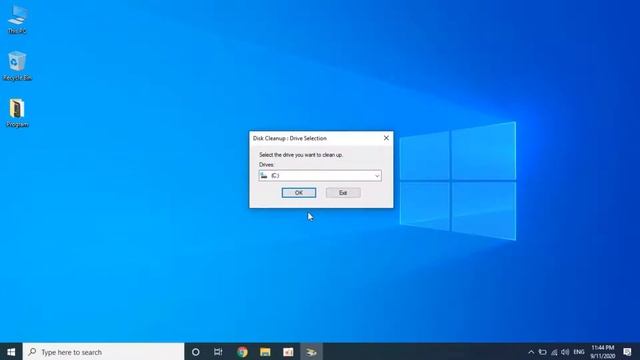640x360 pixels.
Task: Click the taskbar search box
Action: click(104, 352)
